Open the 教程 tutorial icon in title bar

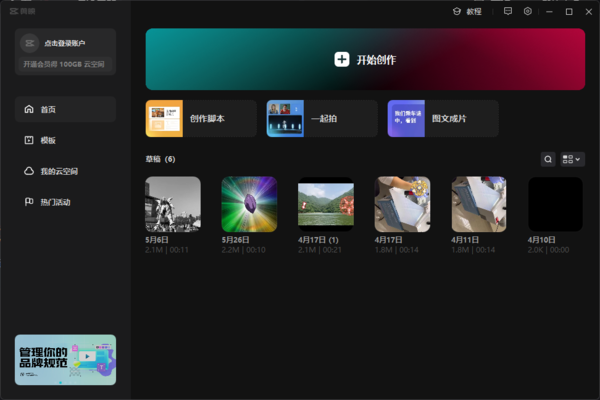pos(456,11)
